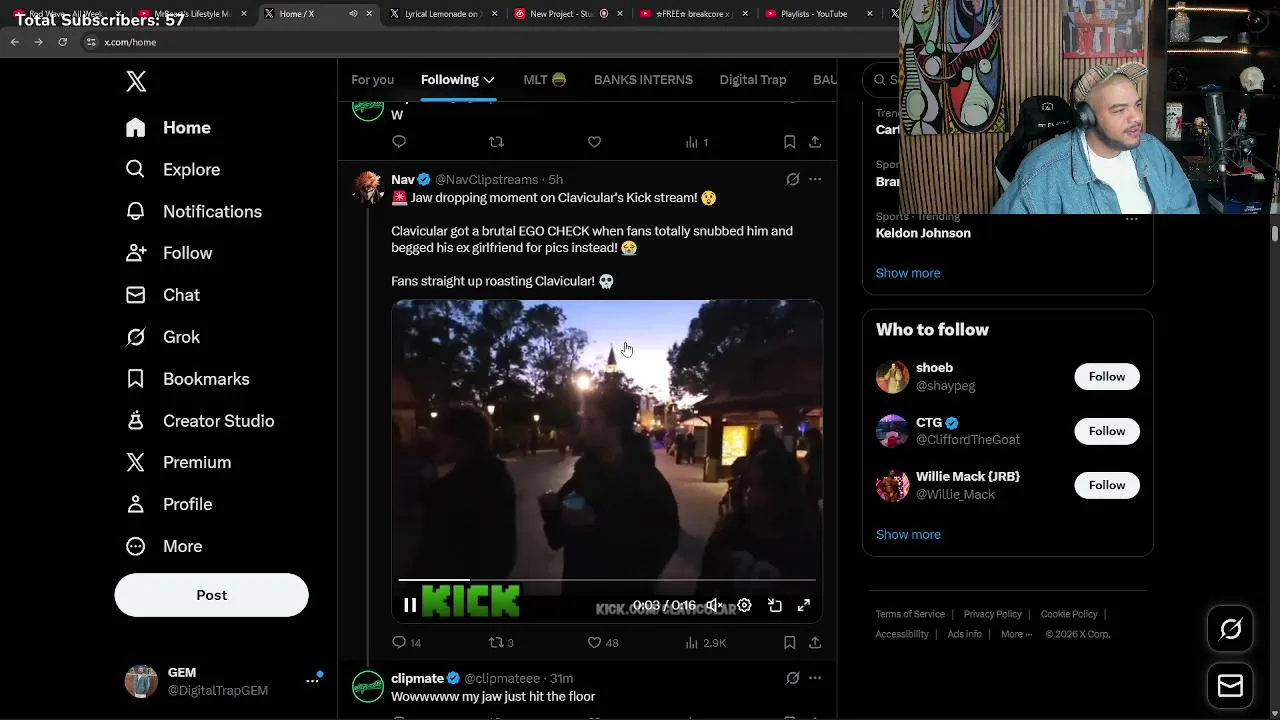Viewport: 1280px width, 720px height.
Task: Open Keldon Johnson trending topic
Action: tap(923, 233)
